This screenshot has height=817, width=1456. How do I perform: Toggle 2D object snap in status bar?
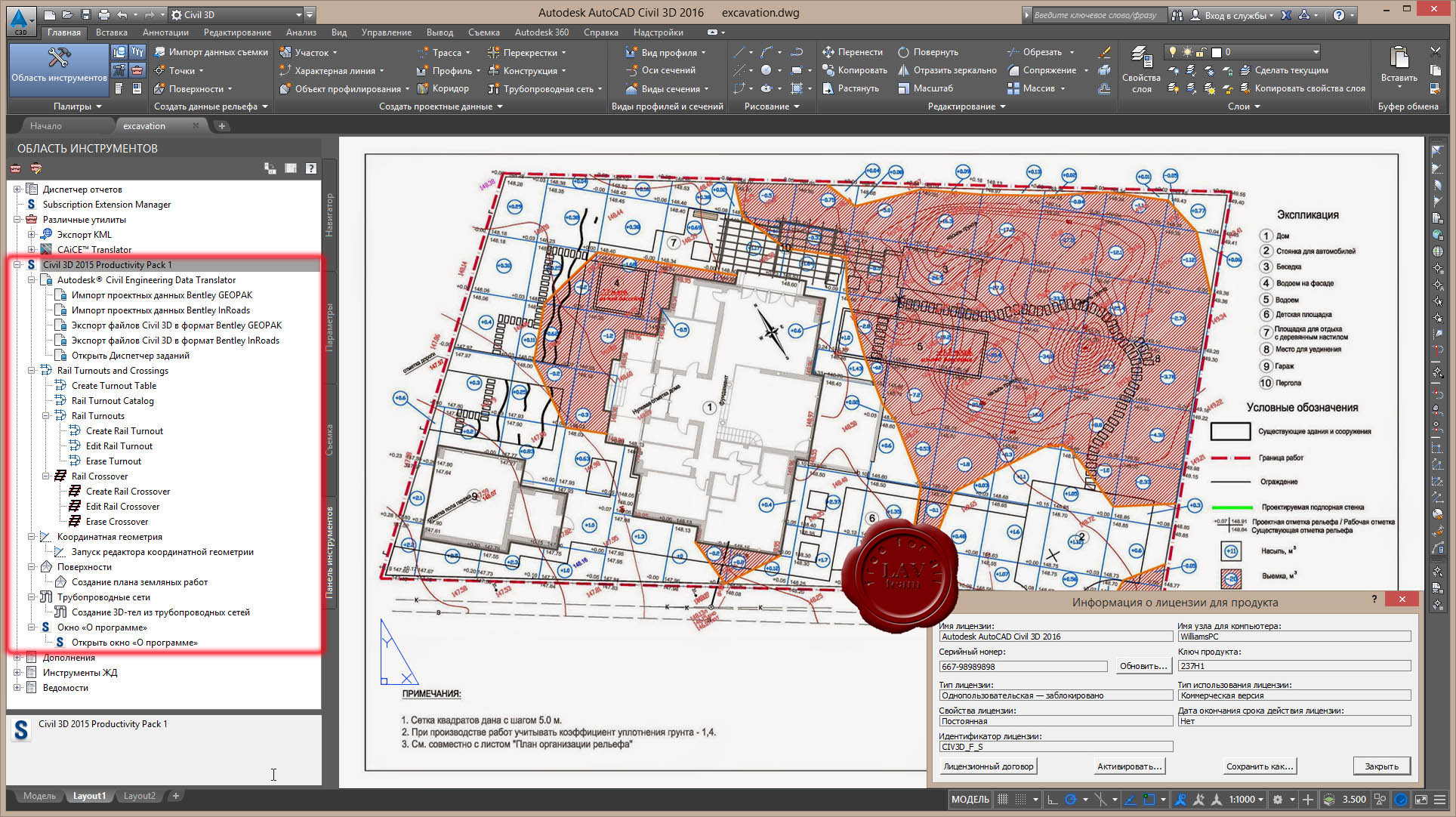(x=1149, y=799)
